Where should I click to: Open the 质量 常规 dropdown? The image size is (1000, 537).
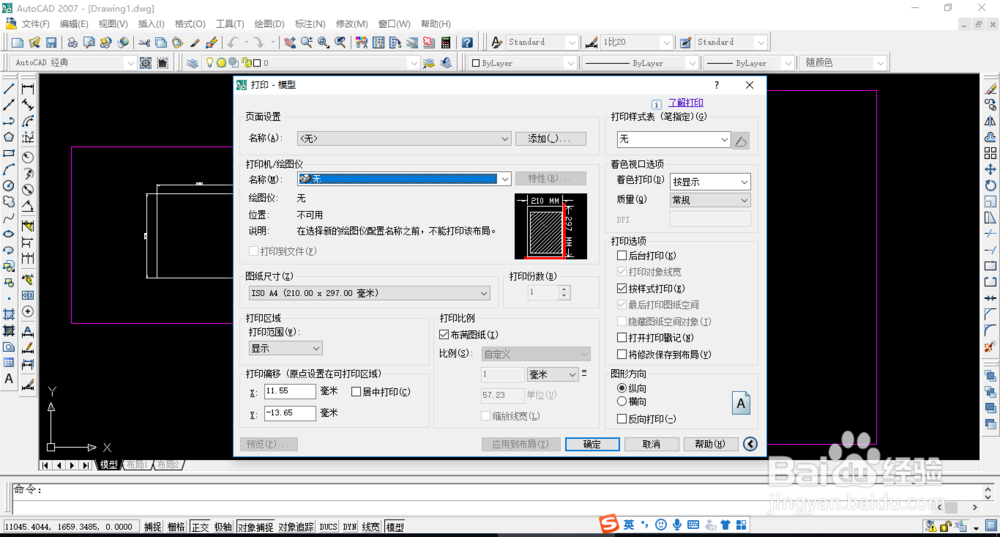pos(710,200)
